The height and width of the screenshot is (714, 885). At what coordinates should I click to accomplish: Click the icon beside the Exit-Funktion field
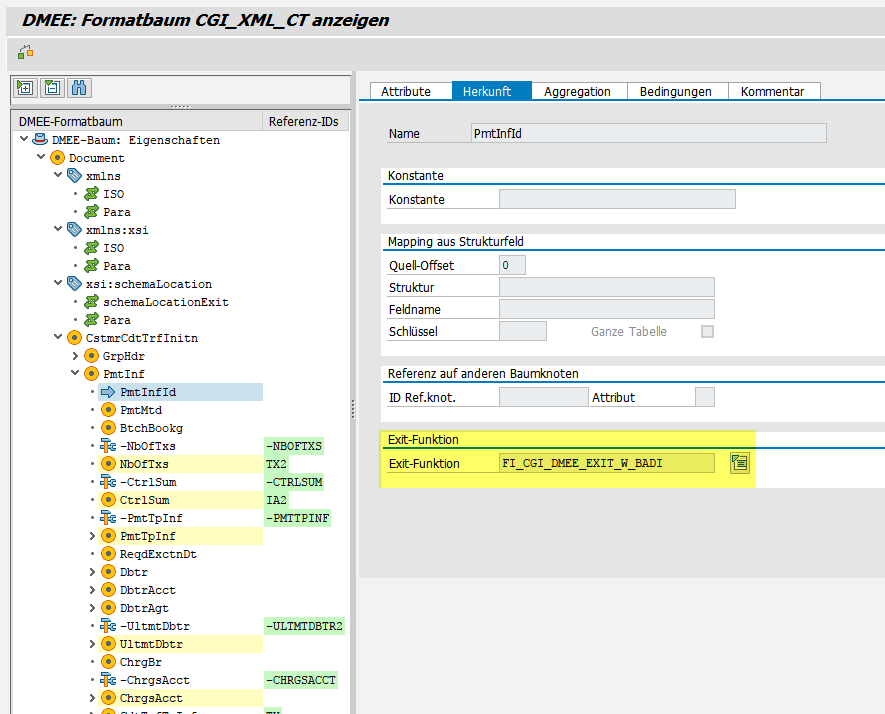[739, 462]
